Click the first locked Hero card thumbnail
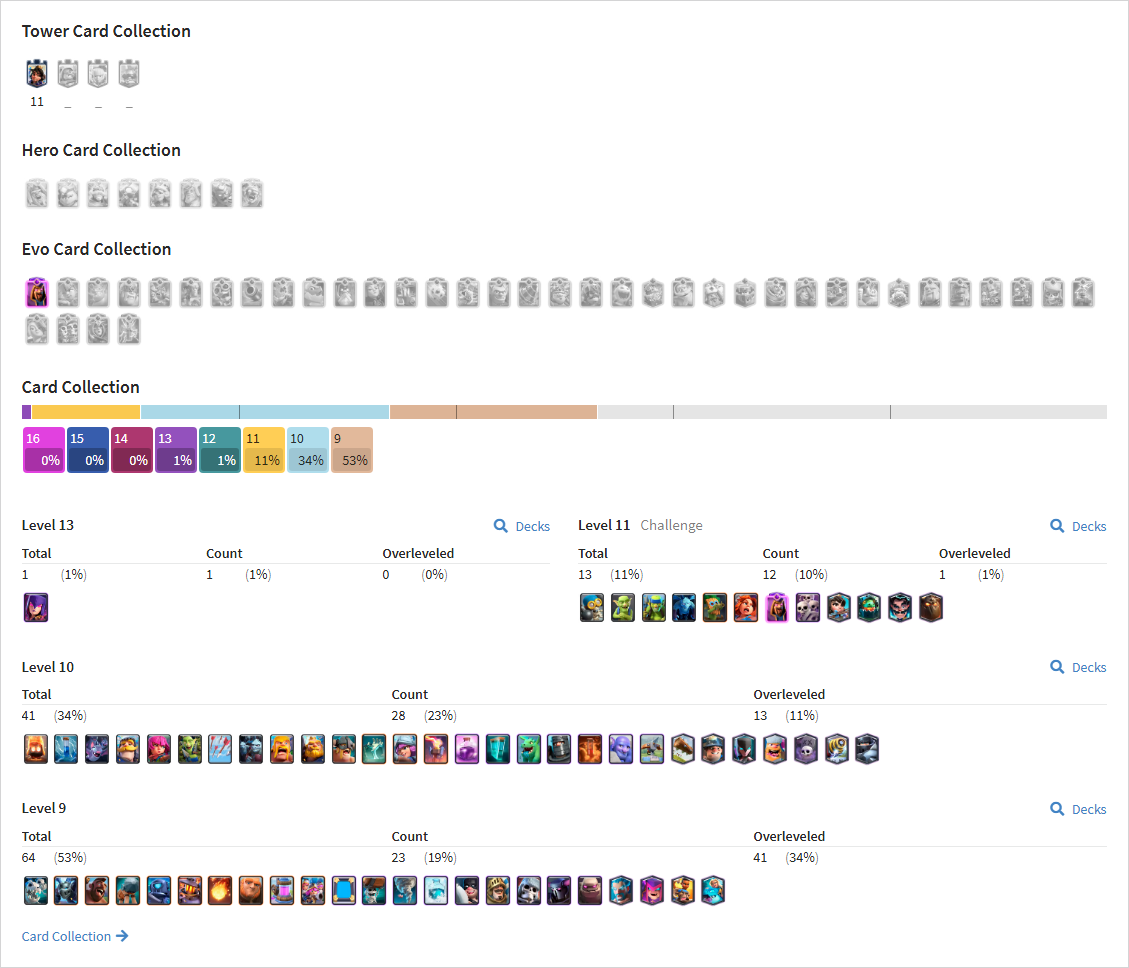1129x968 pixels. [x=37, y=194]
